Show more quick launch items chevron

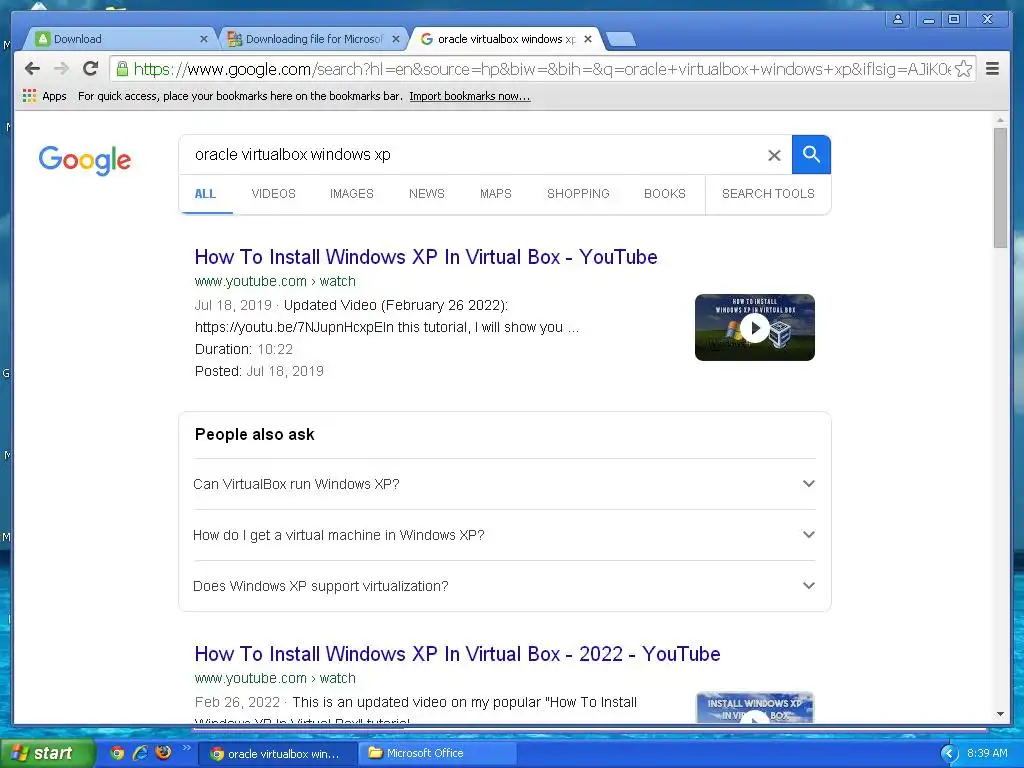coord(186,748)
